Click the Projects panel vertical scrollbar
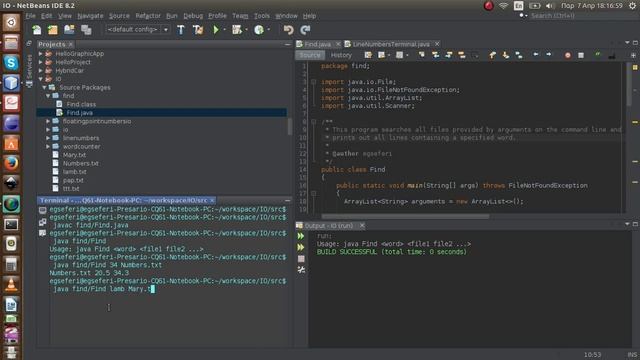The image size is (640, 360). pos(290,127)
